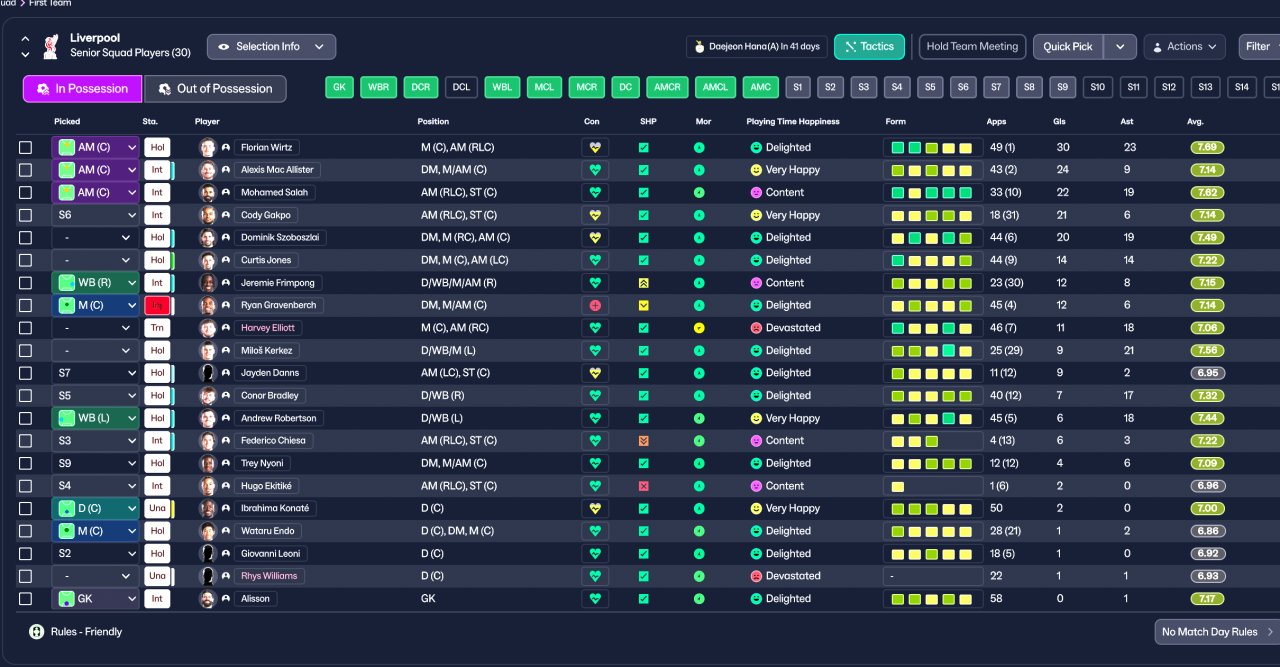
Task: Click Florian Wirtz's form colour squares
Action: (932, 147)
